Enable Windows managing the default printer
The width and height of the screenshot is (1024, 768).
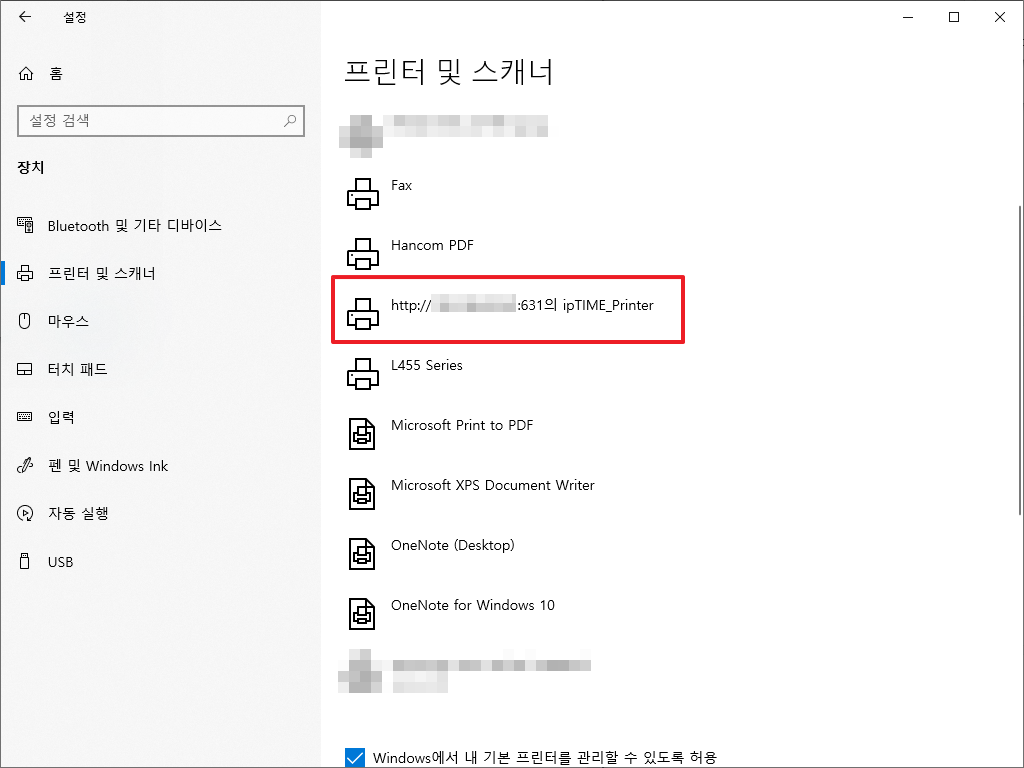[355, 757]
